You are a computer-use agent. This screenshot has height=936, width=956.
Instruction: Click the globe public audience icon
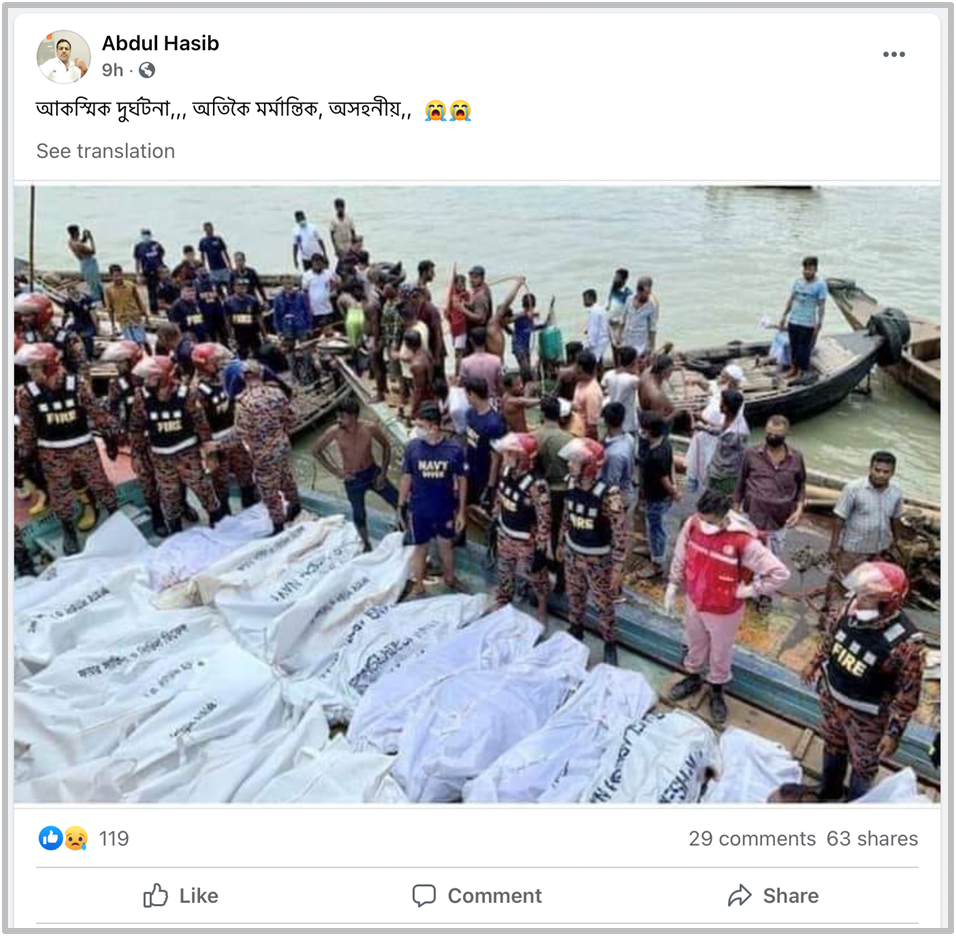point(146,70)
